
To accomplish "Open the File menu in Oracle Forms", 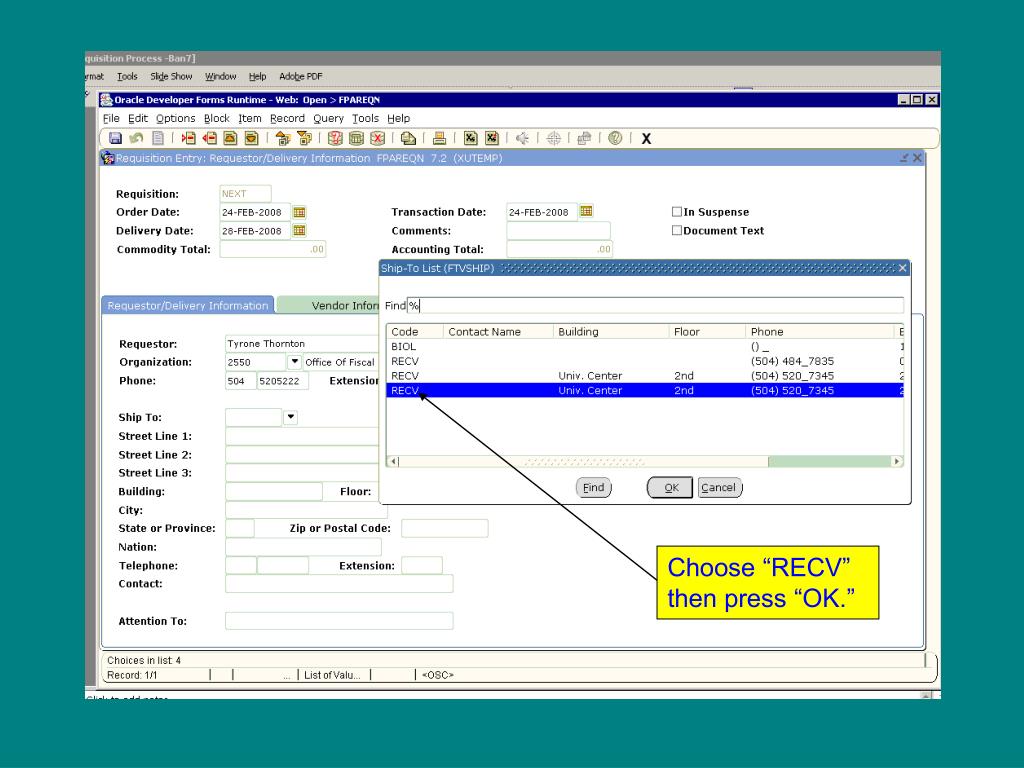I will [x=111, y=118].
